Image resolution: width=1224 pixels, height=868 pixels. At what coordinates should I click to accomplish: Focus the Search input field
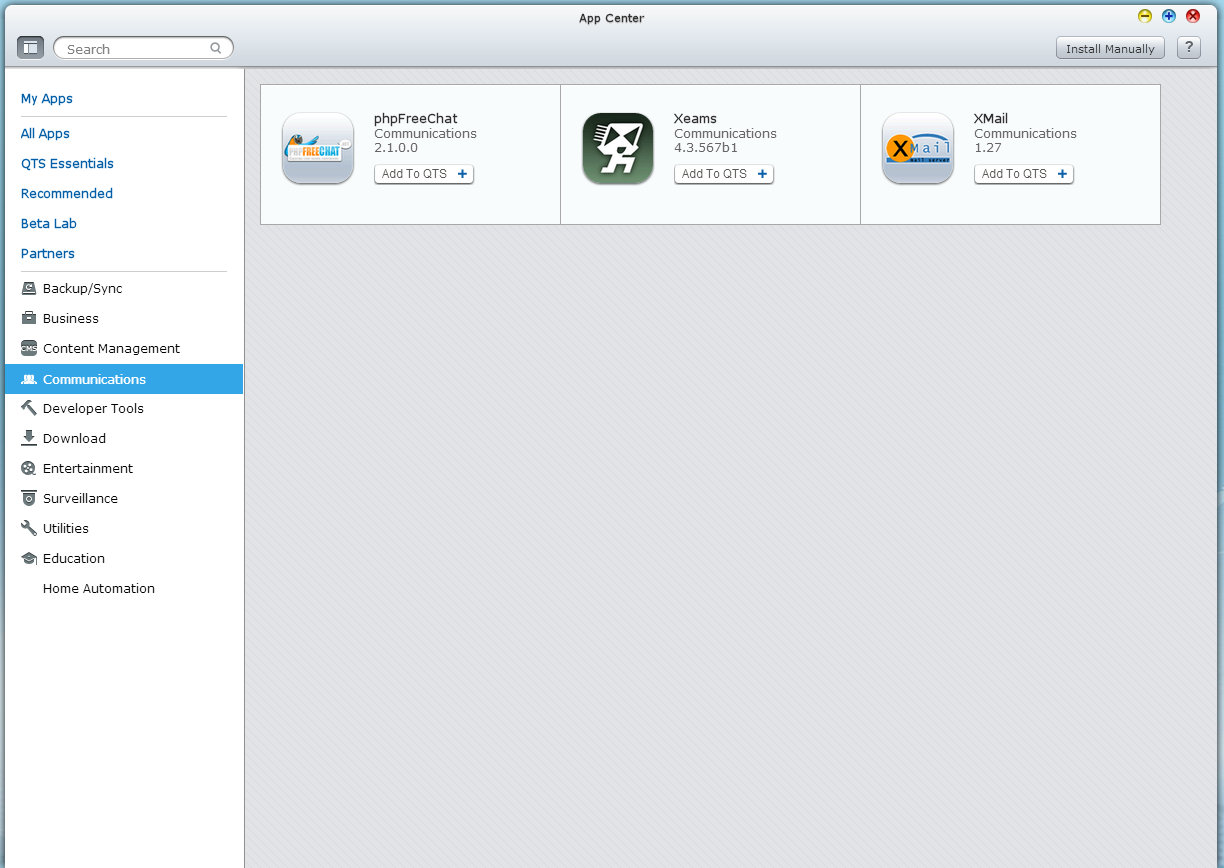coord(135,48)
